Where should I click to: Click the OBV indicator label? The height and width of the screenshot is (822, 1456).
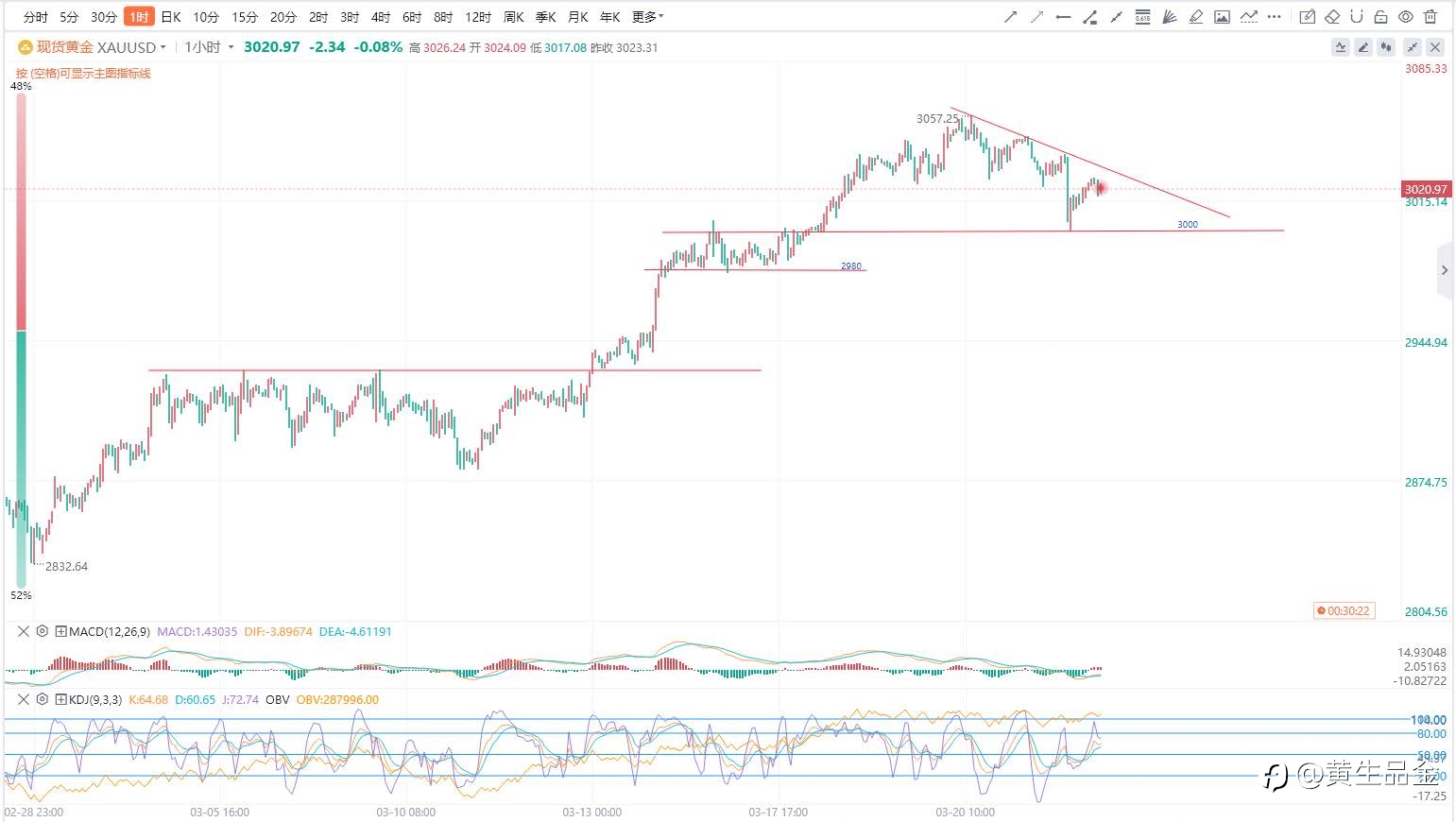278,699
